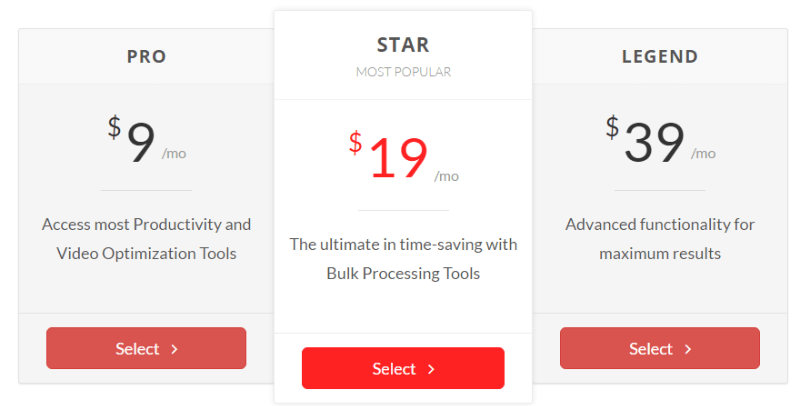
Task: Click the $9 price figure
Action: (x=132, y=139)
